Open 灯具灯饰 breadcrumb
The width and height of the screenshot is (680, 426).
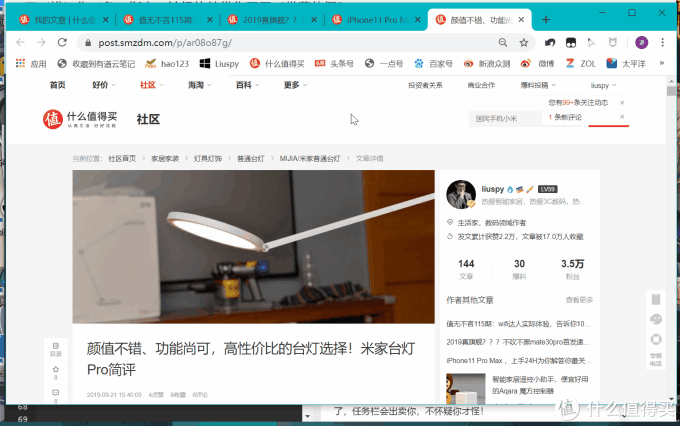pos(208,159)
